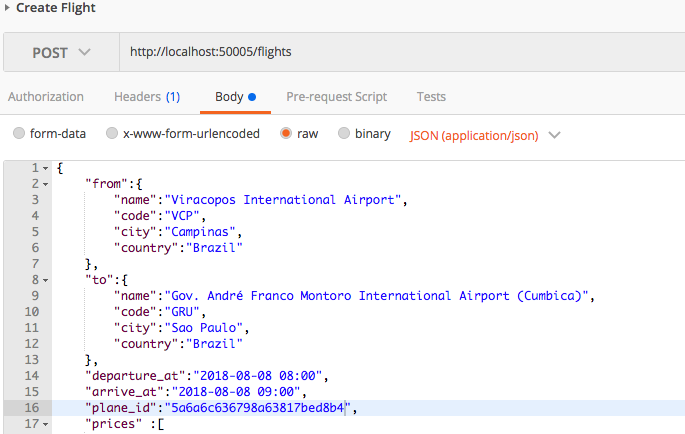
Task: Expand the Create Flight disclosure triangle
Action: tap(7, 7)
